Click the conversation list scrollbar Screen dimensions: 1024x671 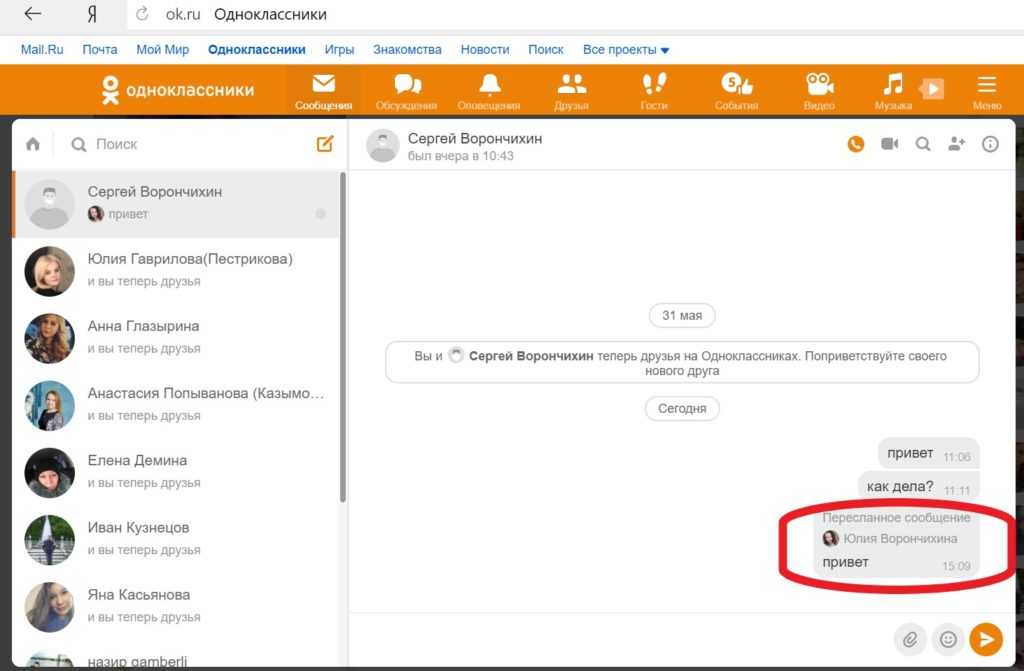click(x=342, y=337)
